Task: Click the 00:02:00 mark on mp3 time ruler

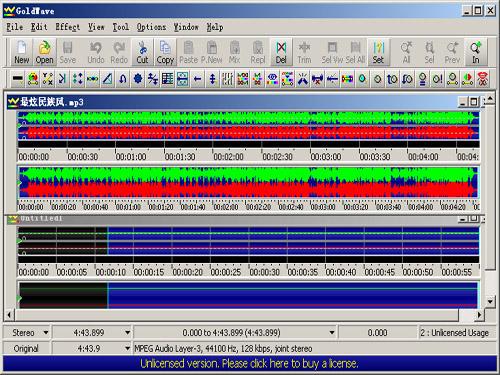Action: coord(228,157)
